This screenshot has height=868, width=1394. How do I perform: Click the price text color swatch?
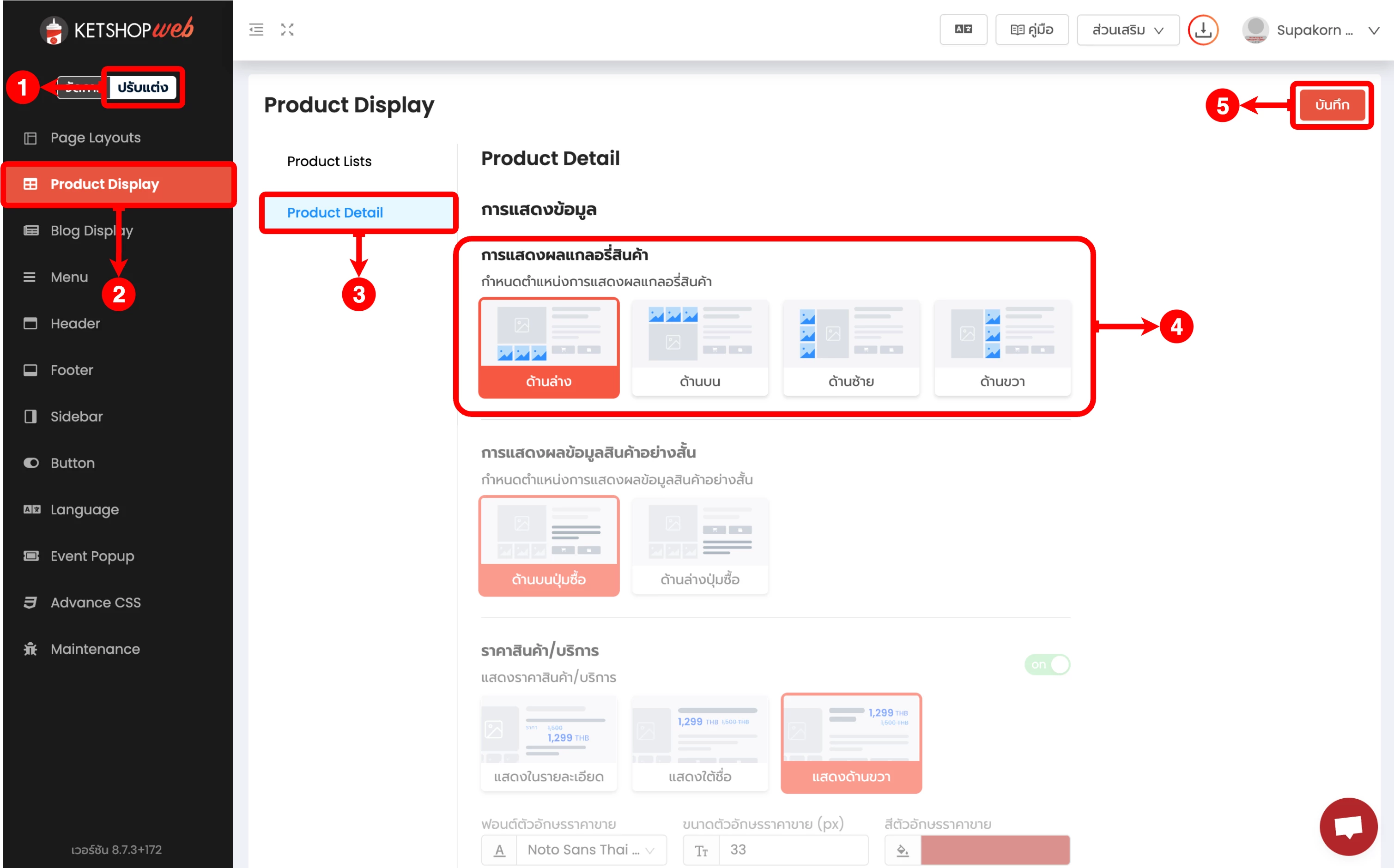994,850
